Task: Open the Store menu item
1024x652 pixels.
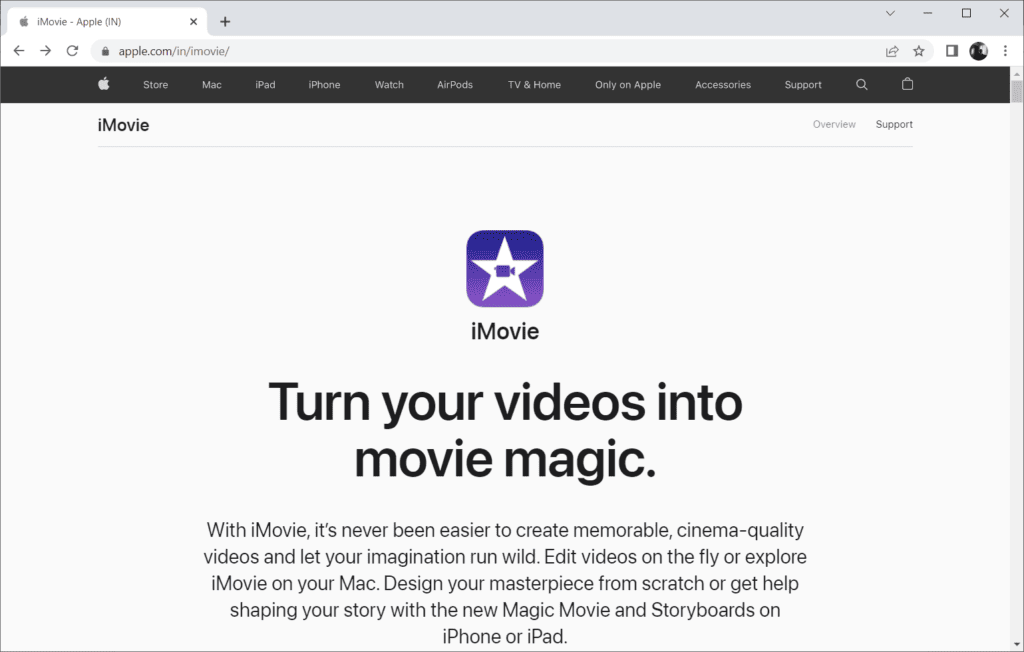Action: tap(155, 84)
